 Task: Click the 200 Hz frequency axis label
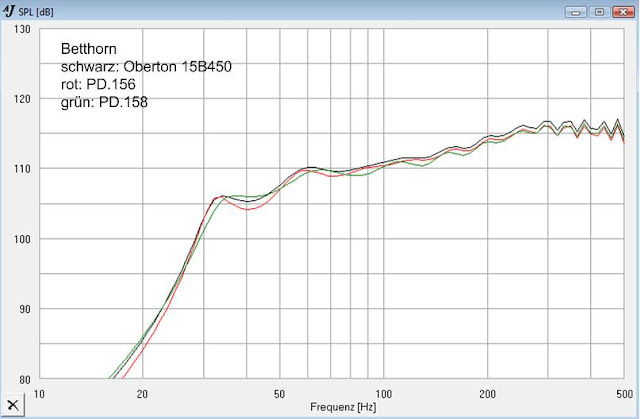[487, 394]
